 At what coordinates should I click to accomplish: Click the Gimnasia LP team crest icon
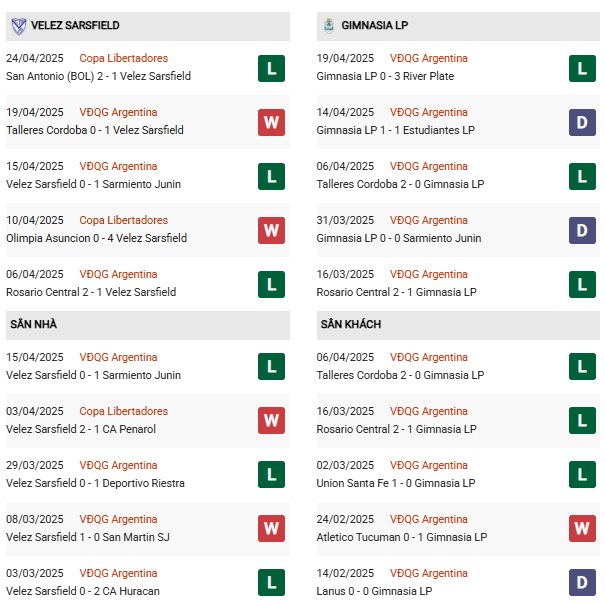[x=328, y=25]
